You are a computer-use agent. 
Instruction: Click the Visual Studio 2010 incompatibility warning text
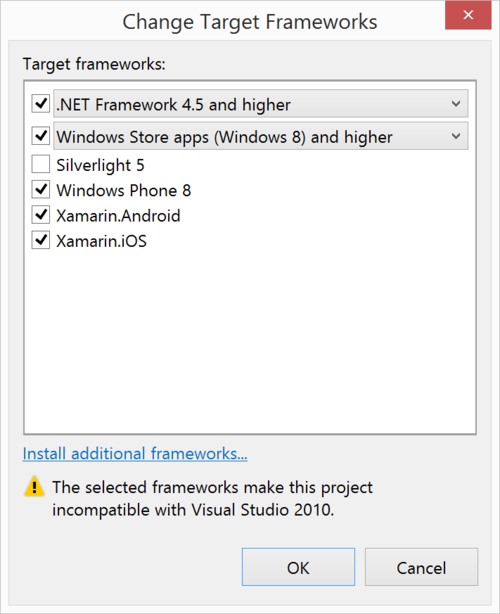click(x=213, y=498)
